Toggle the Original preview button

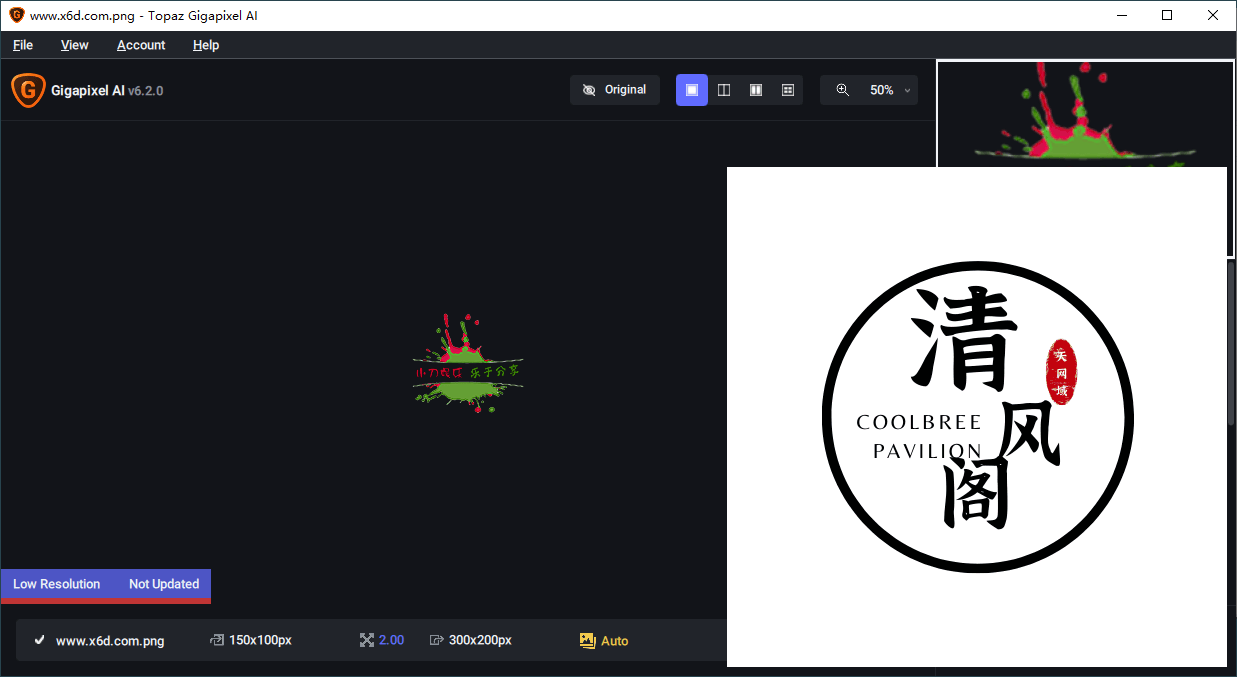[615, 90]
